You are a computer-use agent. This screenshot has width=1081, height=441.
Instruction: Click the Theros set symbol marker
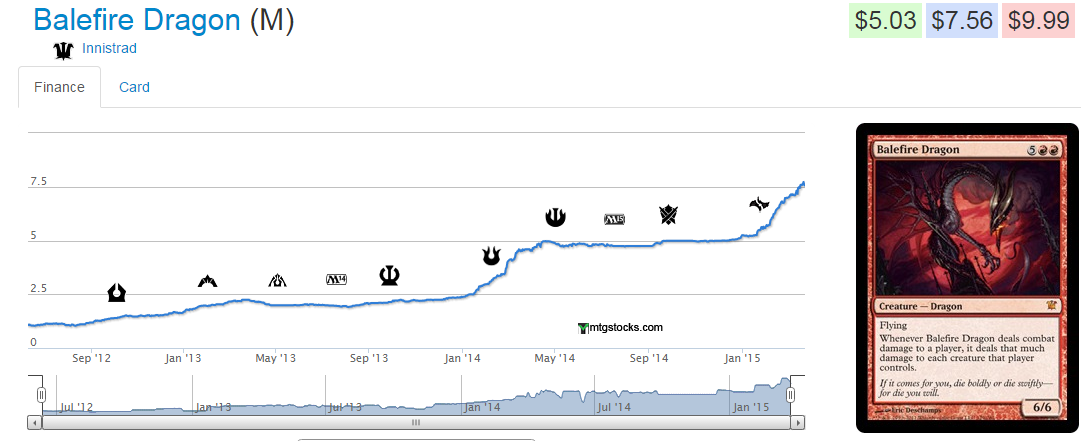[390, 275]
